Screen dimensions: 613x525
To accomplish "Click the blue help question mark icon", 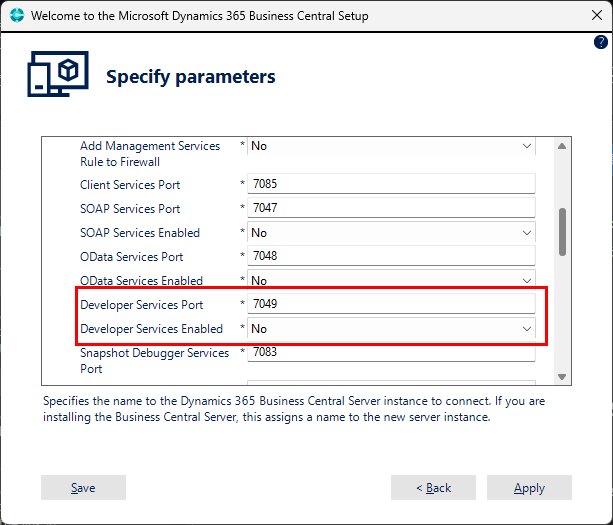I will point(601,42).
